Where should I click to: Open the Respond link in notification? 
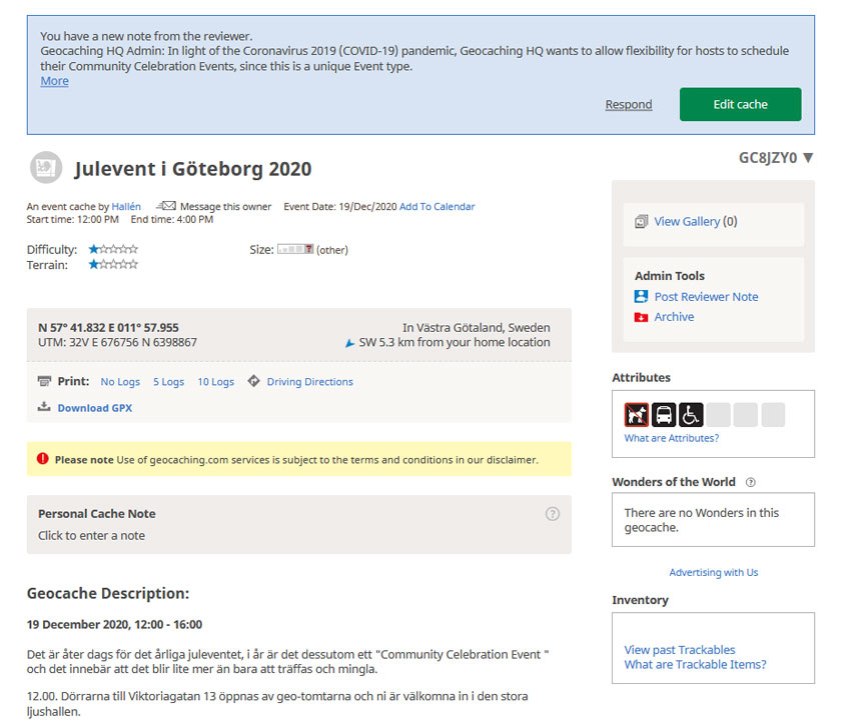(628, 105)
